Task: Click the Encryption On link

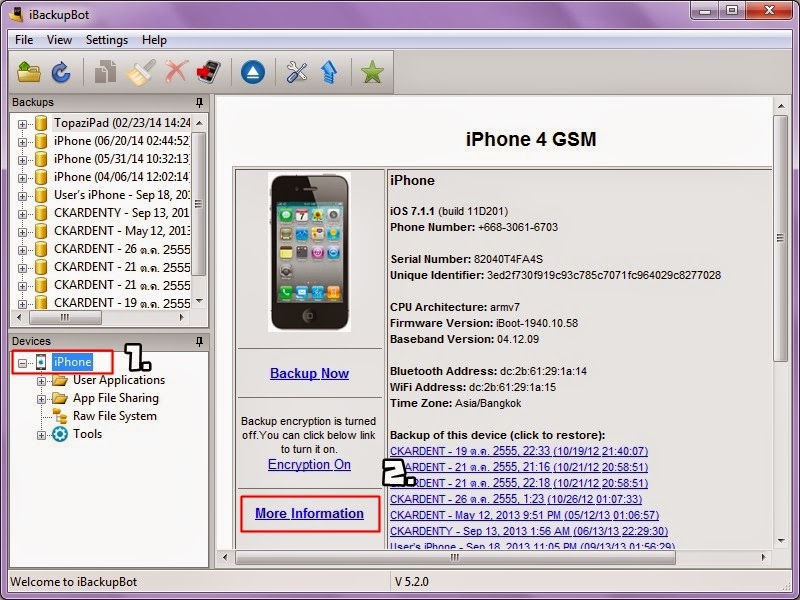Action: click(x=309, y=465)
